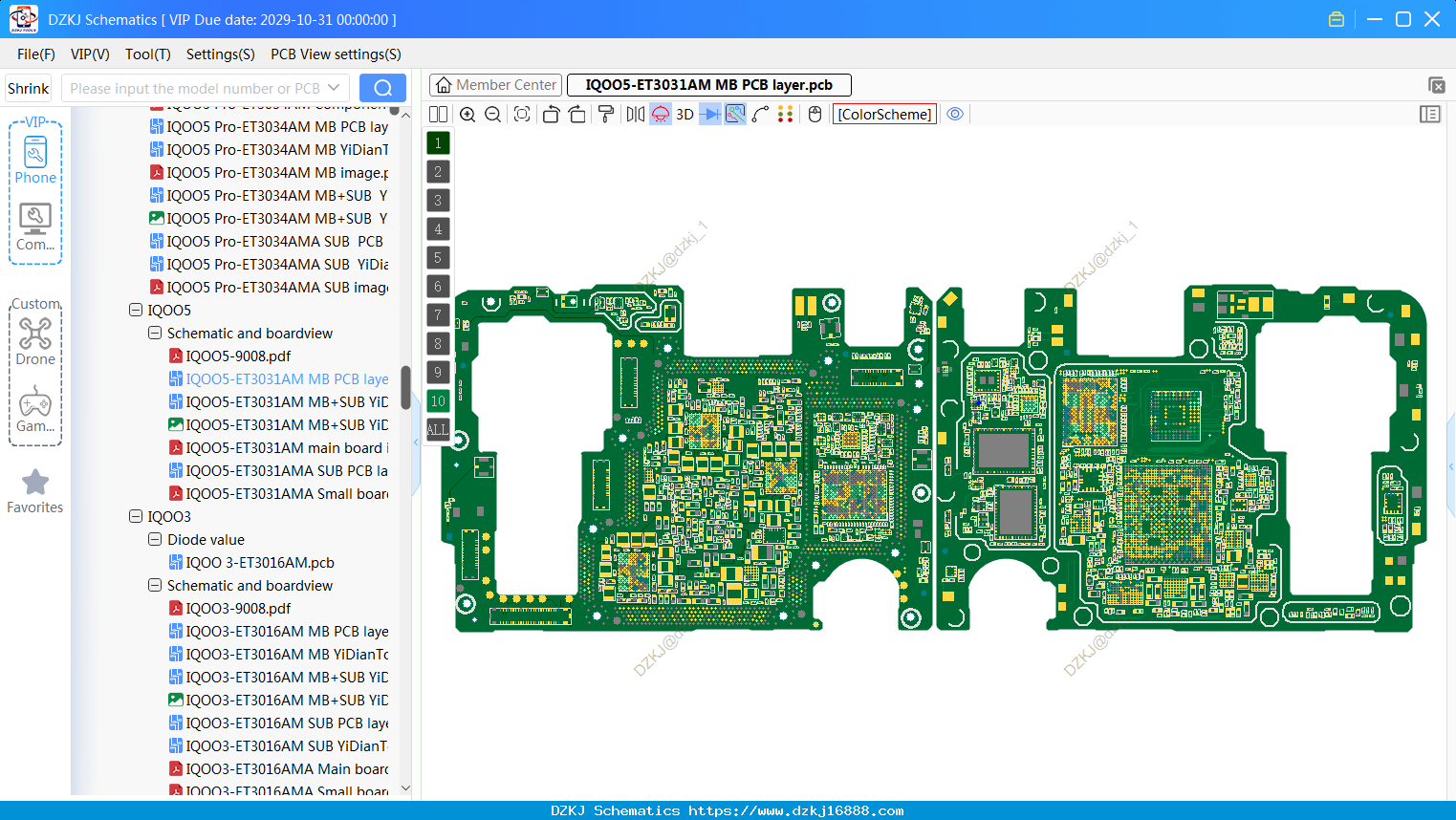Open IQOO5-ET3031AM main board image file
This screenshot has width=1456, height=820.
point(278,448)
